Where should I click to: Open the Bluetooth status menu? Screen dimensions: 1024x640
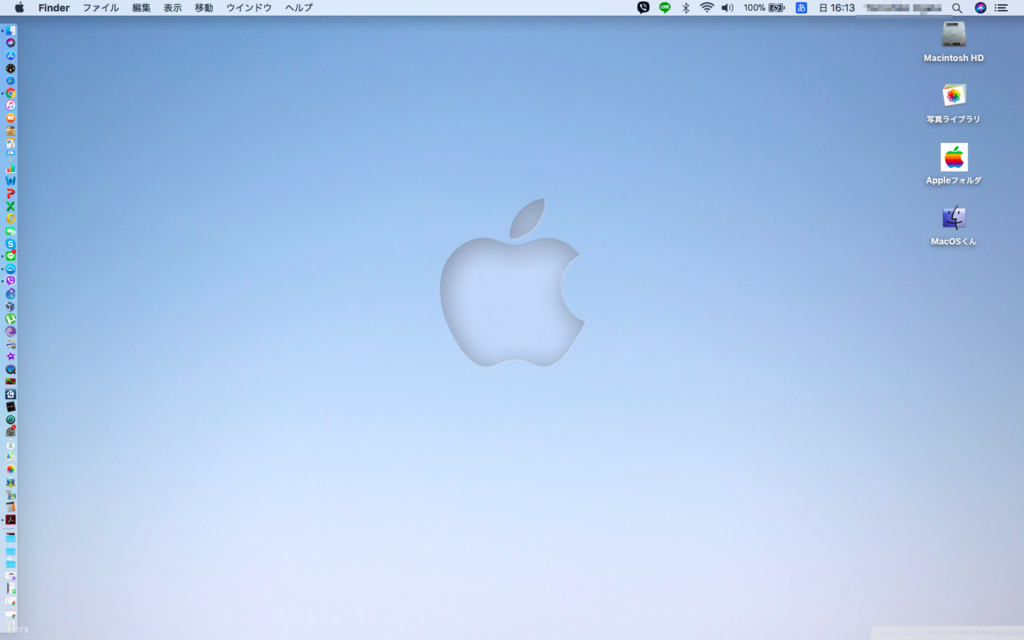pyautogui.click(x=686, y=8)
